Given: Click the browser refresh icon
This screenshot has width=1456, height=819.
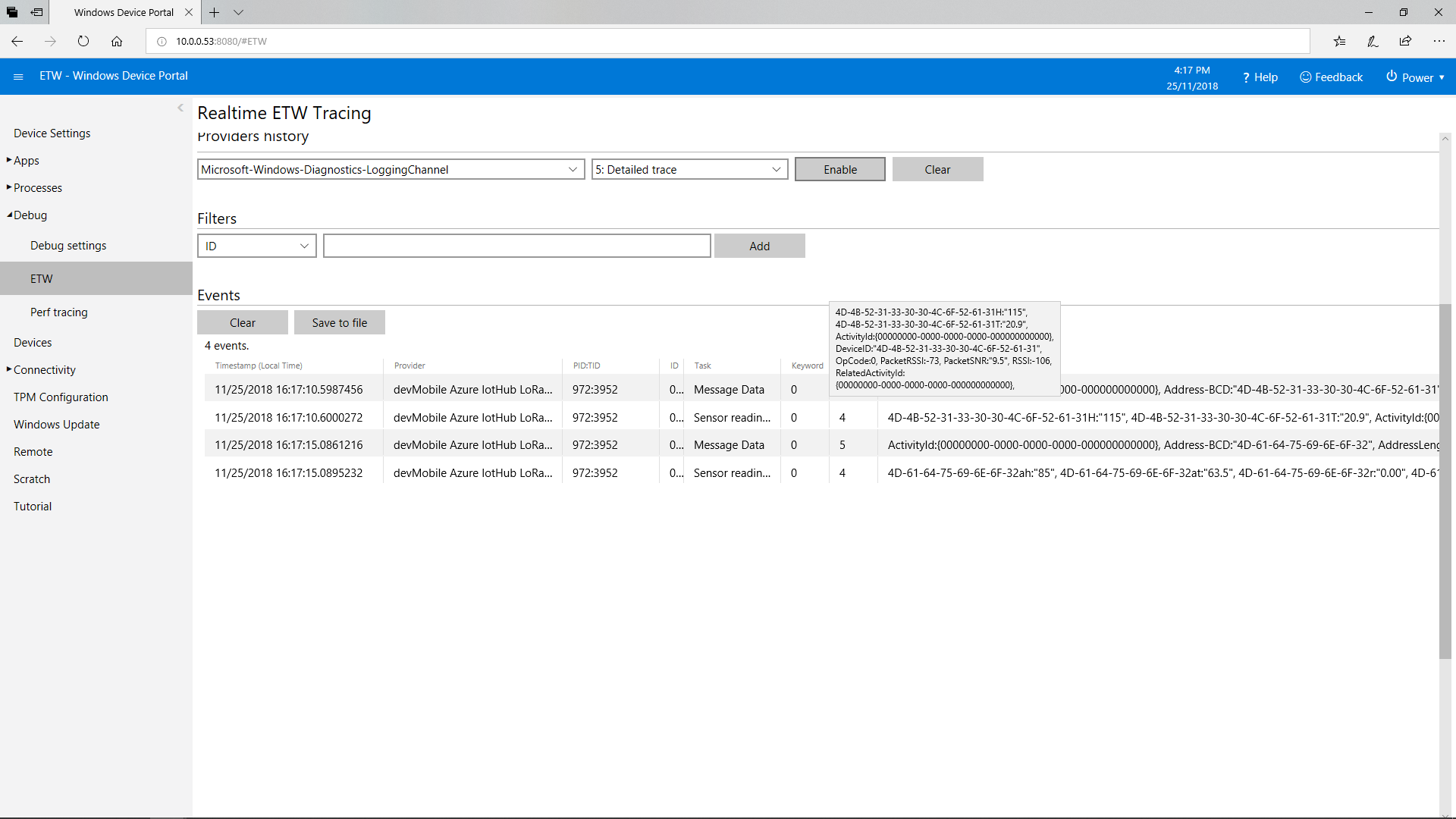Looking at the screenshot, I should click(83, 41).
